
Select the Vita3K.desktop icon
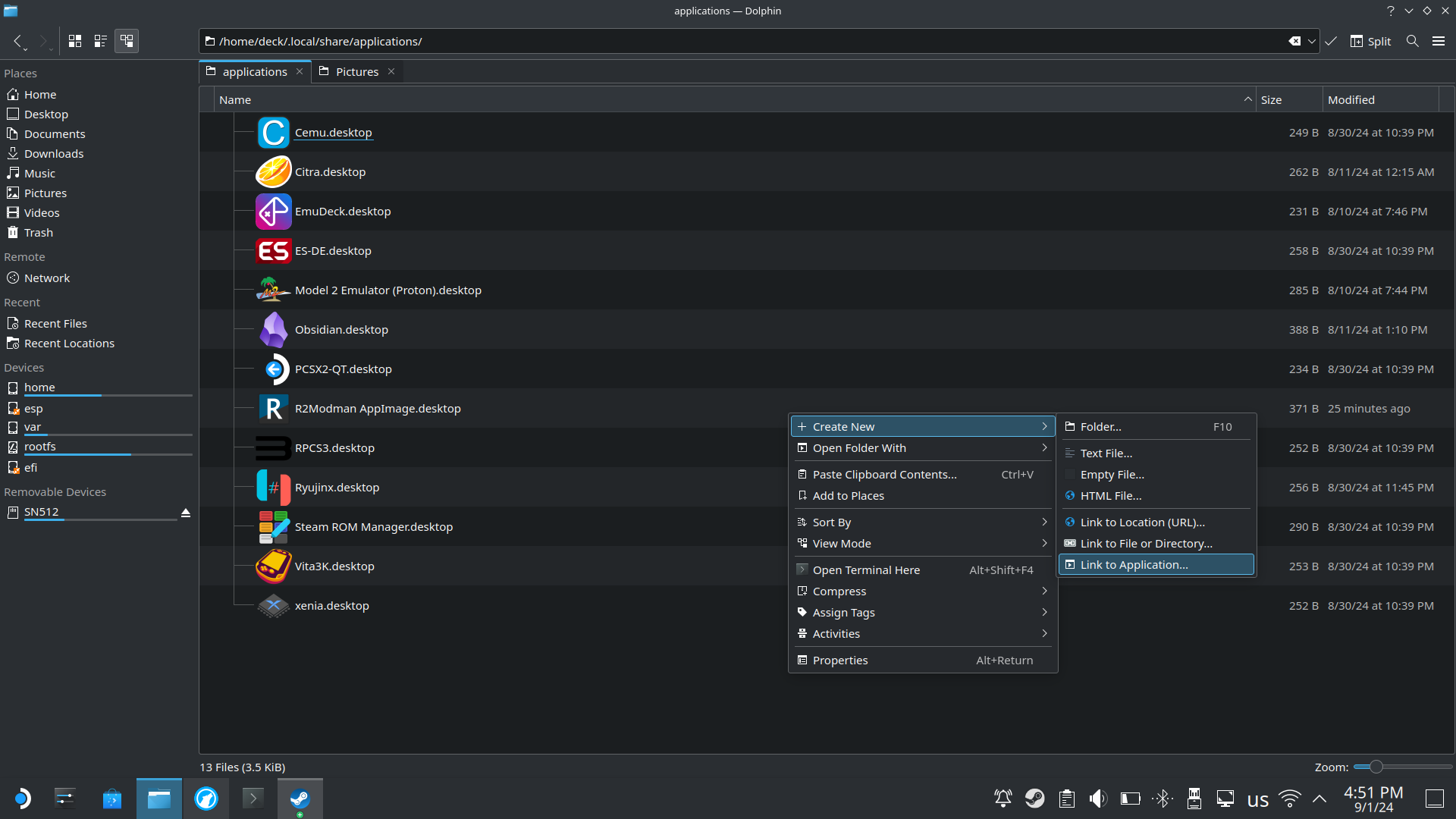(x=274, y=566)
